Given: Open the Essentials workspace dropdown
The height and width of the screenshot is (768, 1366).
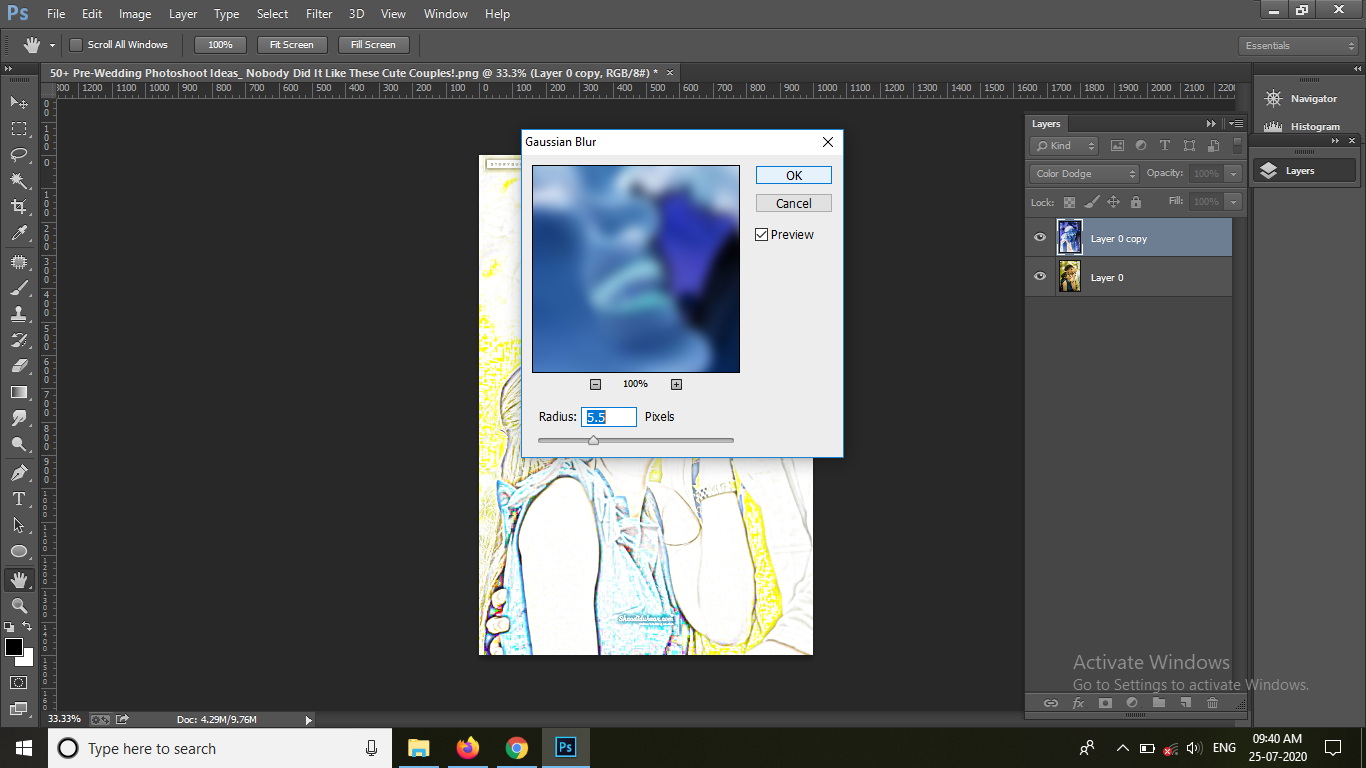Looking at the screenshot, I should (1298, 46).
